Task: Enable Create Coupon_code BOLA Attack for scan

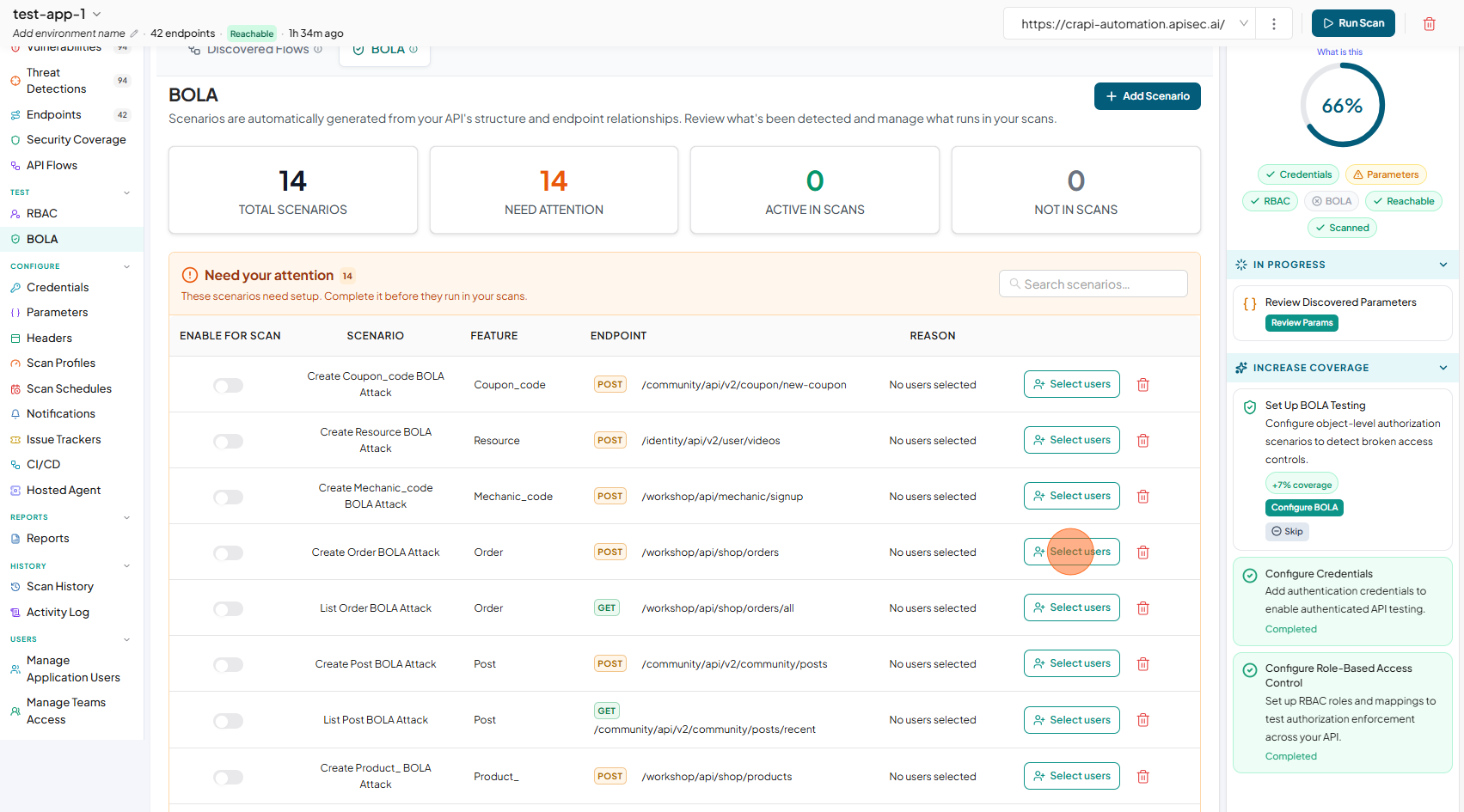Action: tap(229, 386)
